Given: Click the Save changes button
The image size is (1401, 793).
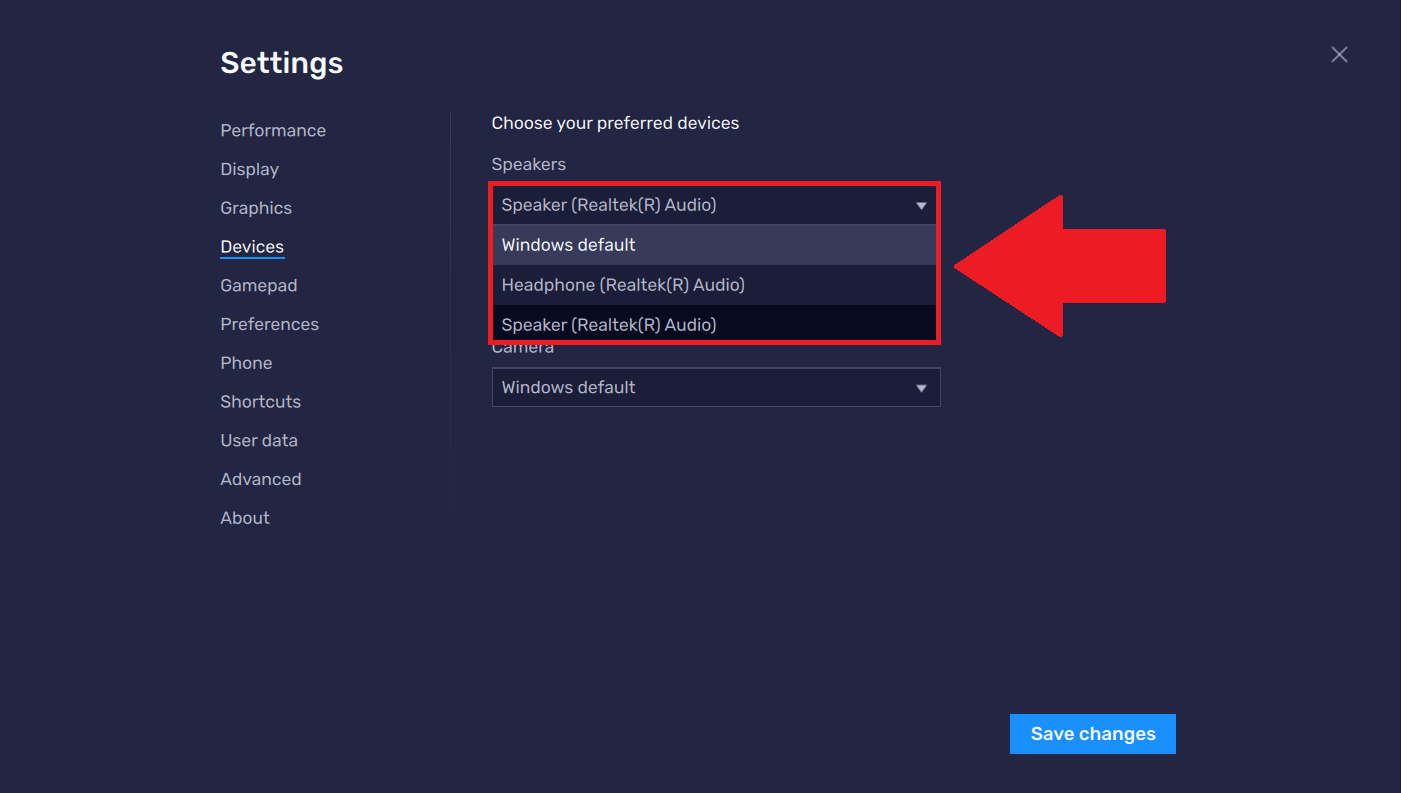Looking at the screenshot, I should pos(1093,734).
